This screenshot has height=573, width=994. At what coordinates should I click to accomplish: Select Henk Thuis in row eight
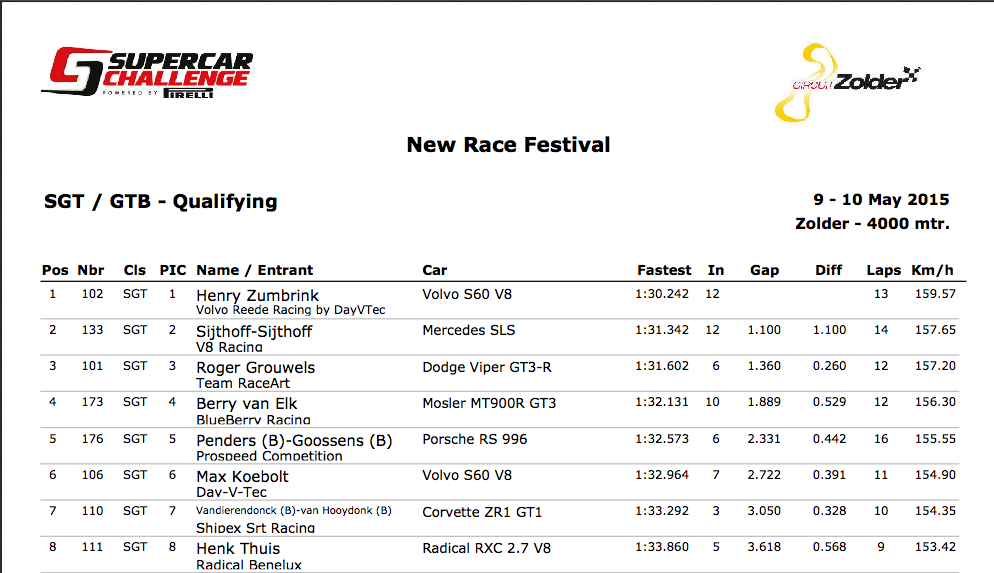pos(238,548)
